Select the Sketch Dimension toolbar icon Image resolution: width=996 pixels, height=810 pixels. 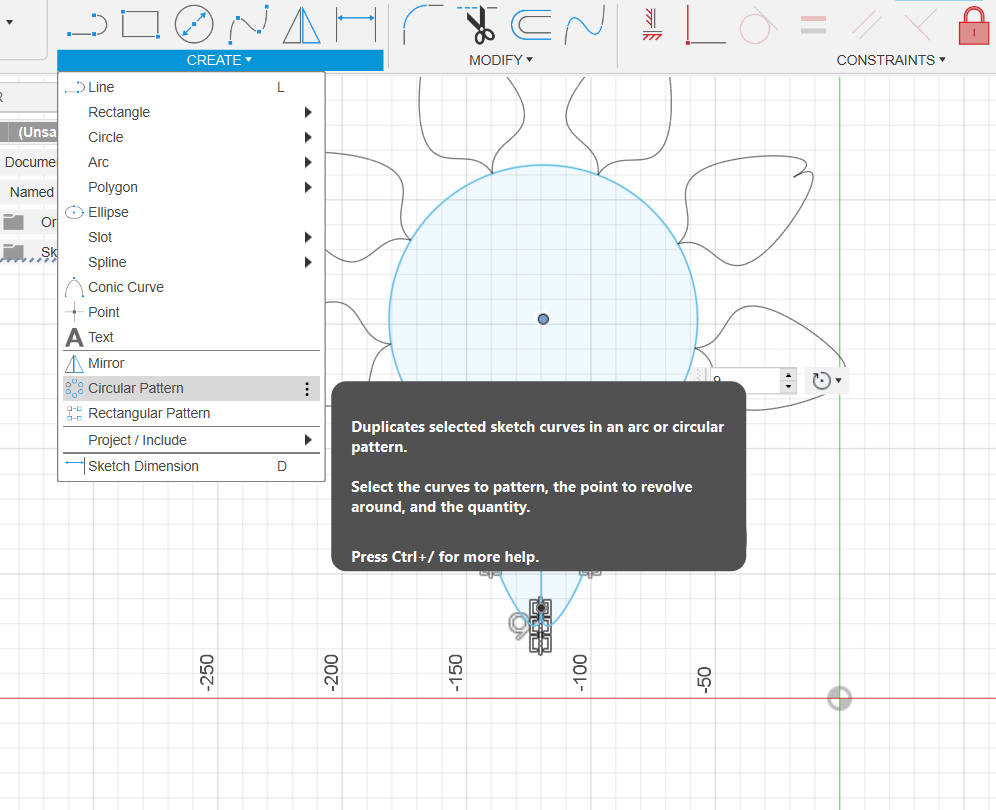tap(356, 24)
